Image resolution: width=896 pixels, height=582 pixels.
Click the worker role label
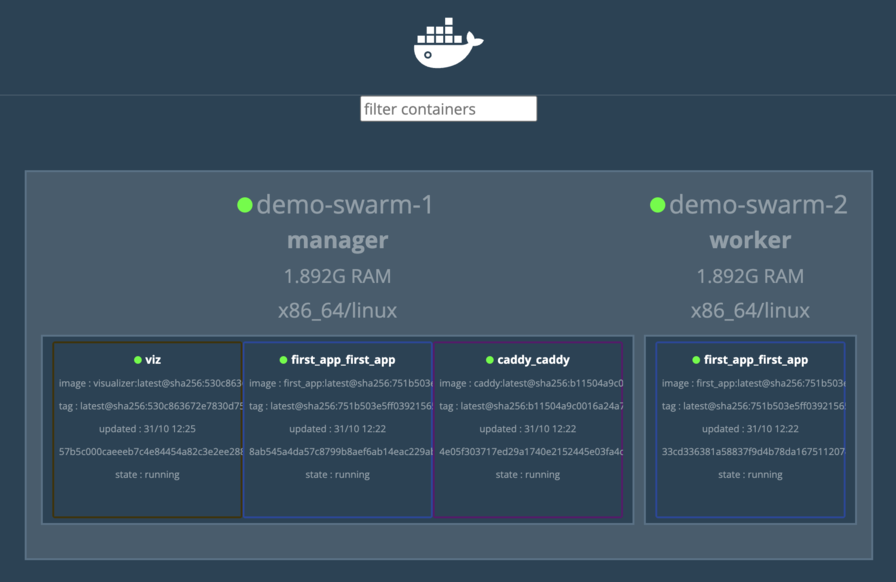[750, 241]
